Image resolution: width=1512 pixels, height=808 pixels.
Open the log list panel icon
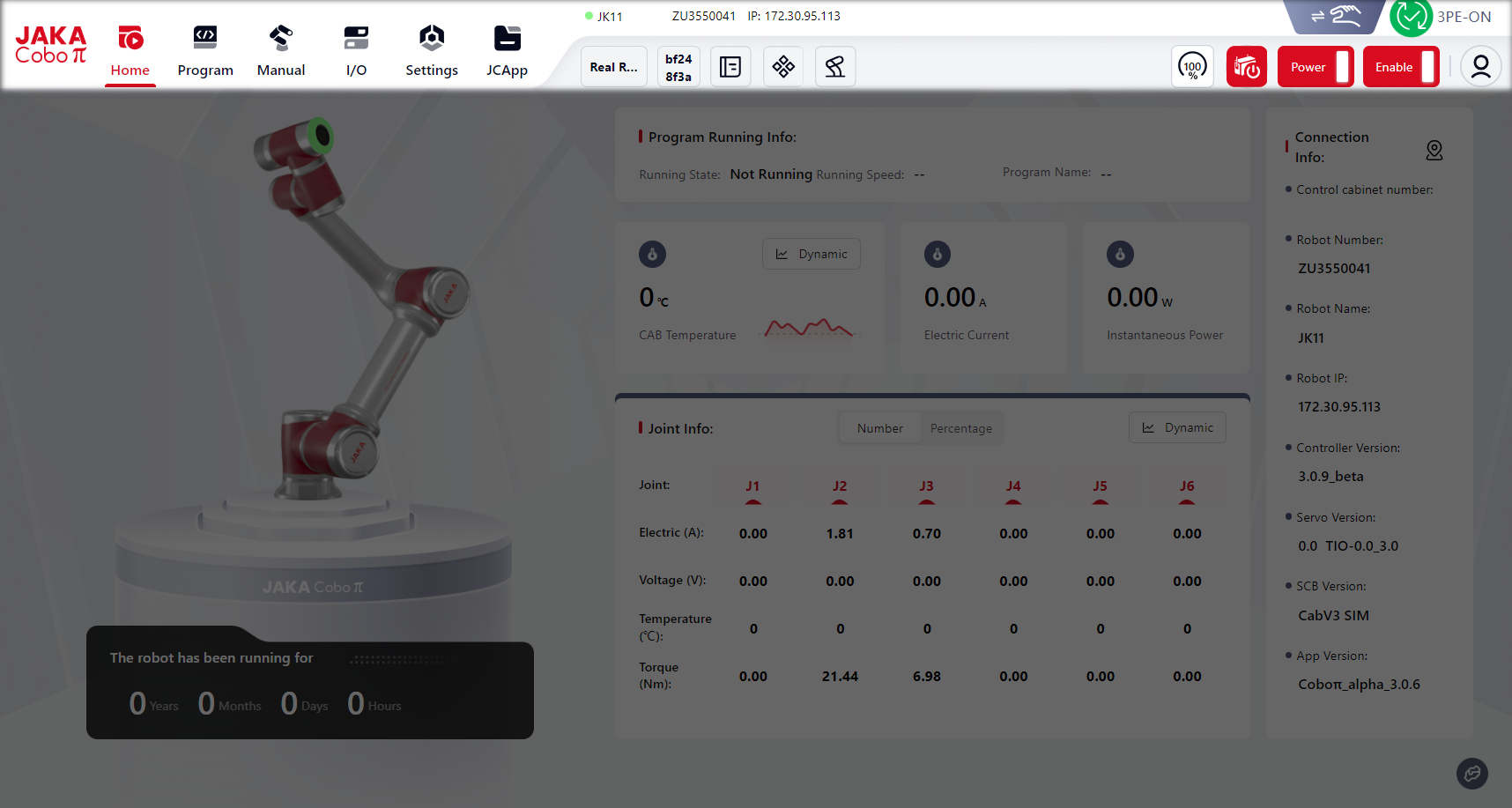[730, 67]
